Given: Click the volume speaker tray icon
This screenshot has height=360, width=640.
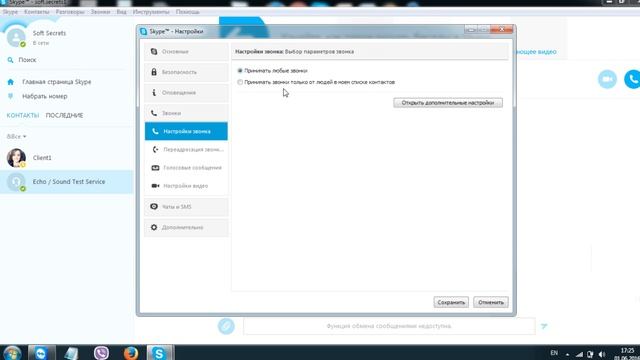Looking at the screenshot, I should [x=602, y=354].
